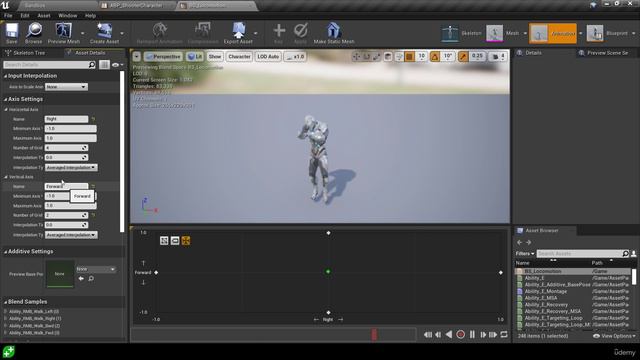Screen dimensions: 640x360
Task: Select the rotate gizmo viewport icon
Action: 367,57
